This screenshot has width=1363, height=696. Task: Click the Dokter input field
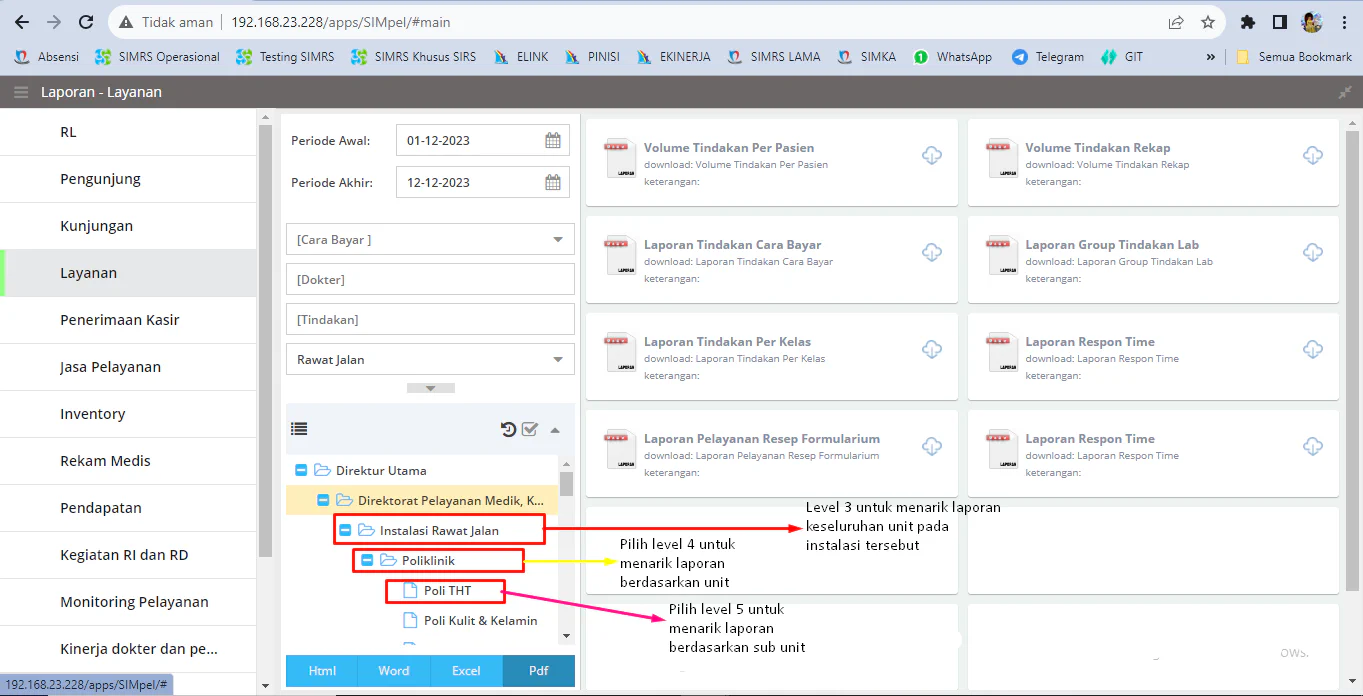tap(430, 279)
